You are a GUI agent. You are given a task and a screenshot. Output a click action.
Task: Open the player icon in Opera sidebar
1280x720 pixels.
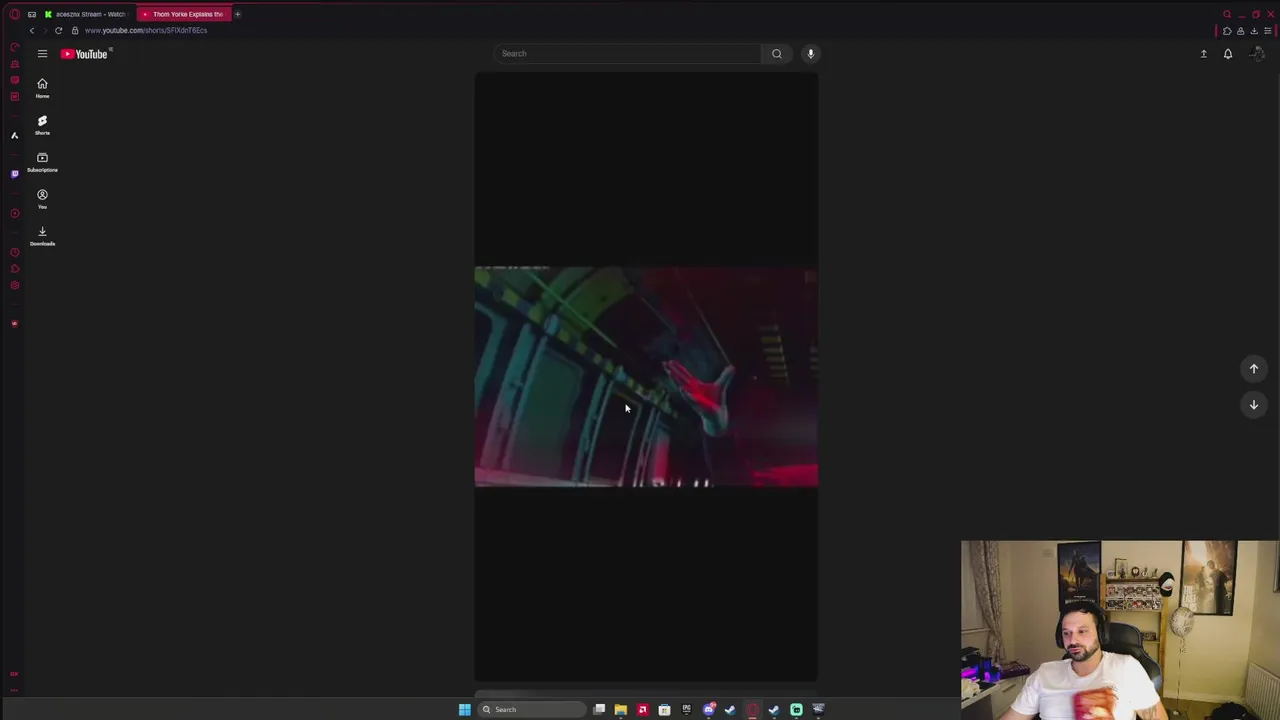14,213
